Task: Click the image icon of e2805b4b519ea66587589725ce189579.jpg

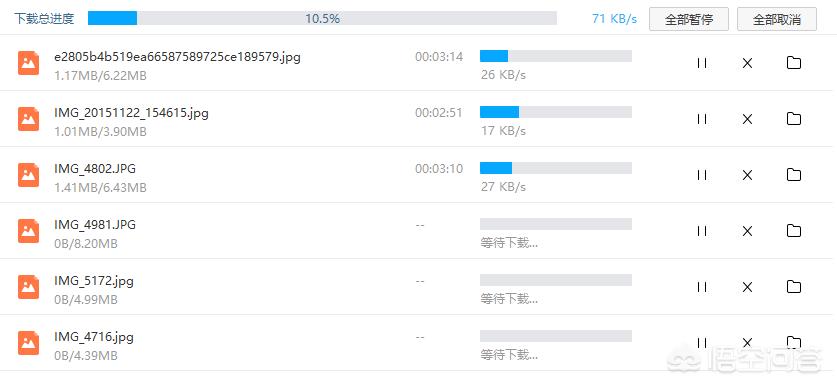Action: 28,63
